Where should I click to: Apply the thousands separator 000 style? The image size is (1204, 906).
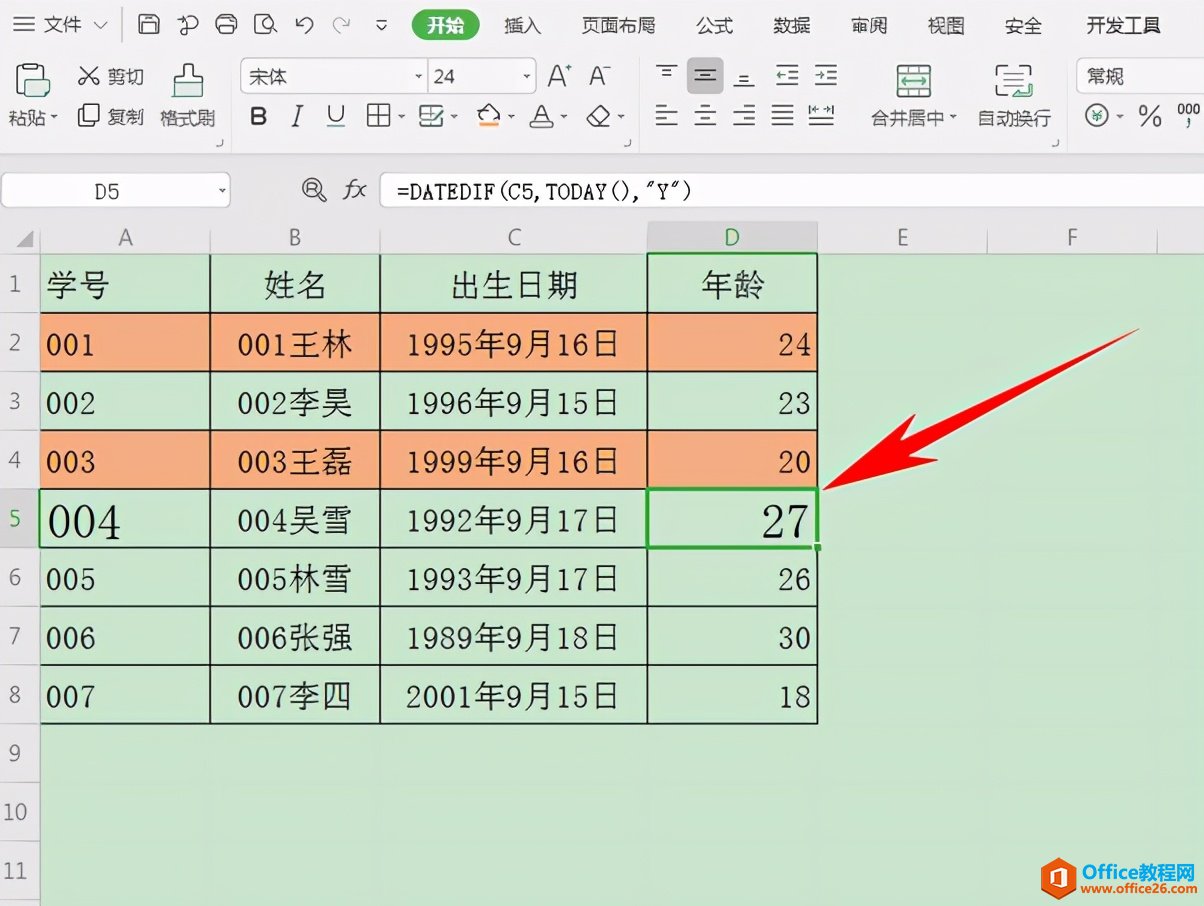click(1189, 116)
